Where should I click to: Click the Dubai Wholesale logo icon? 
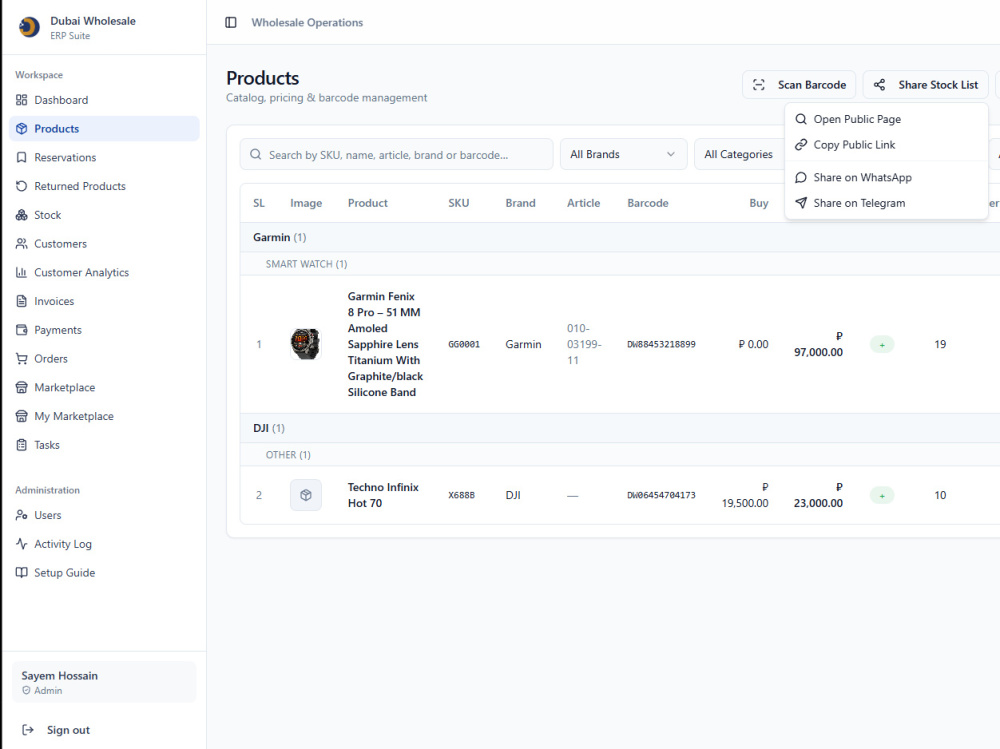pyautogui.click(x=29, y=27)
